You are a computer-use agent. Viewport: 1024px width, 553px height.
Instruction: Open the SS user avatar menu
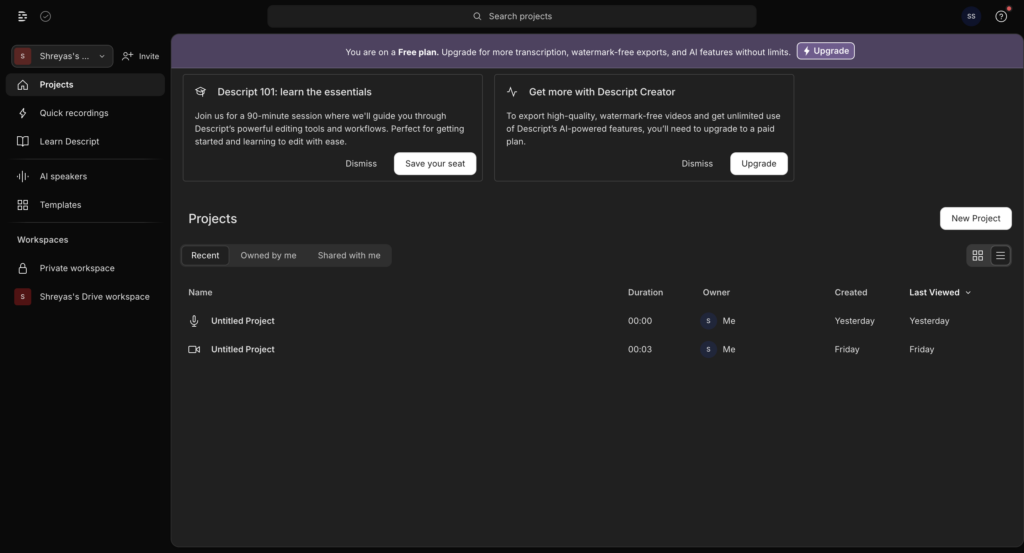coord(971,16)
